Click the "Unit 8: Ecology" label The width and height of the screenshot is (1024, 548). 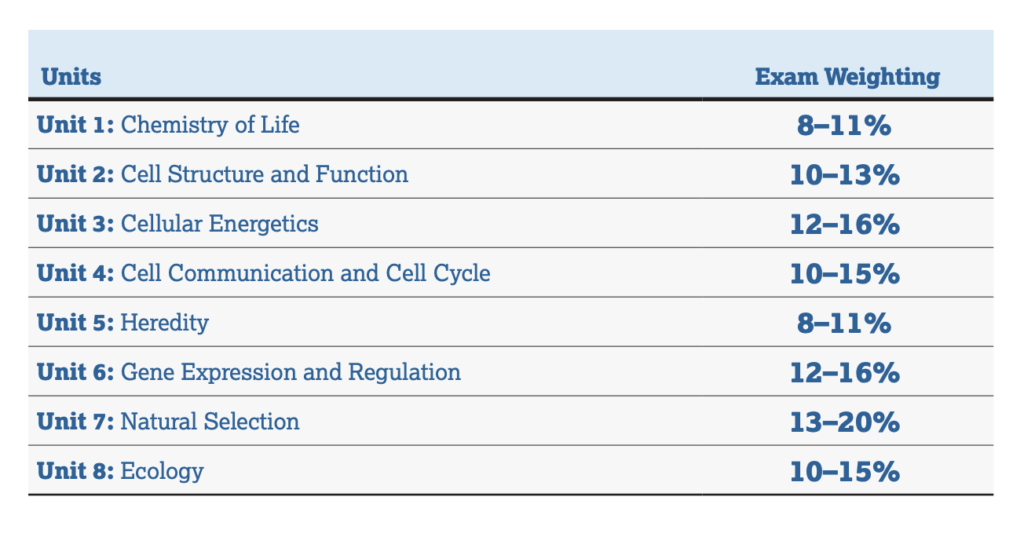click(x=120, y=471)
